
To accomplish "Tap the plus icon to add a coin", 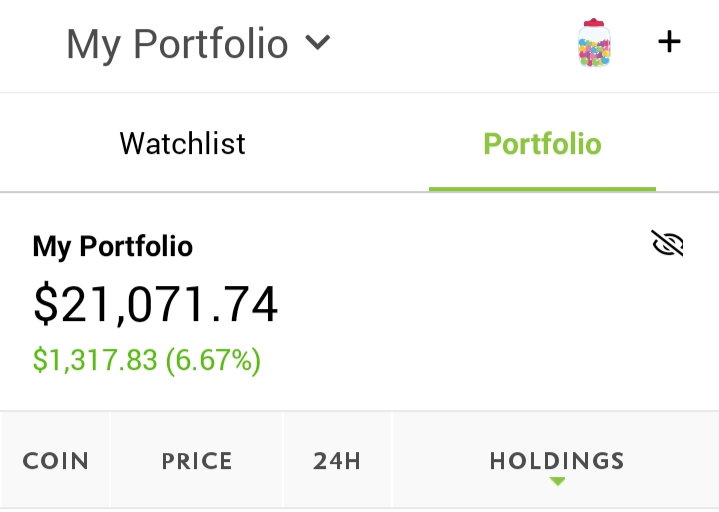I will [x=669, y=42].
